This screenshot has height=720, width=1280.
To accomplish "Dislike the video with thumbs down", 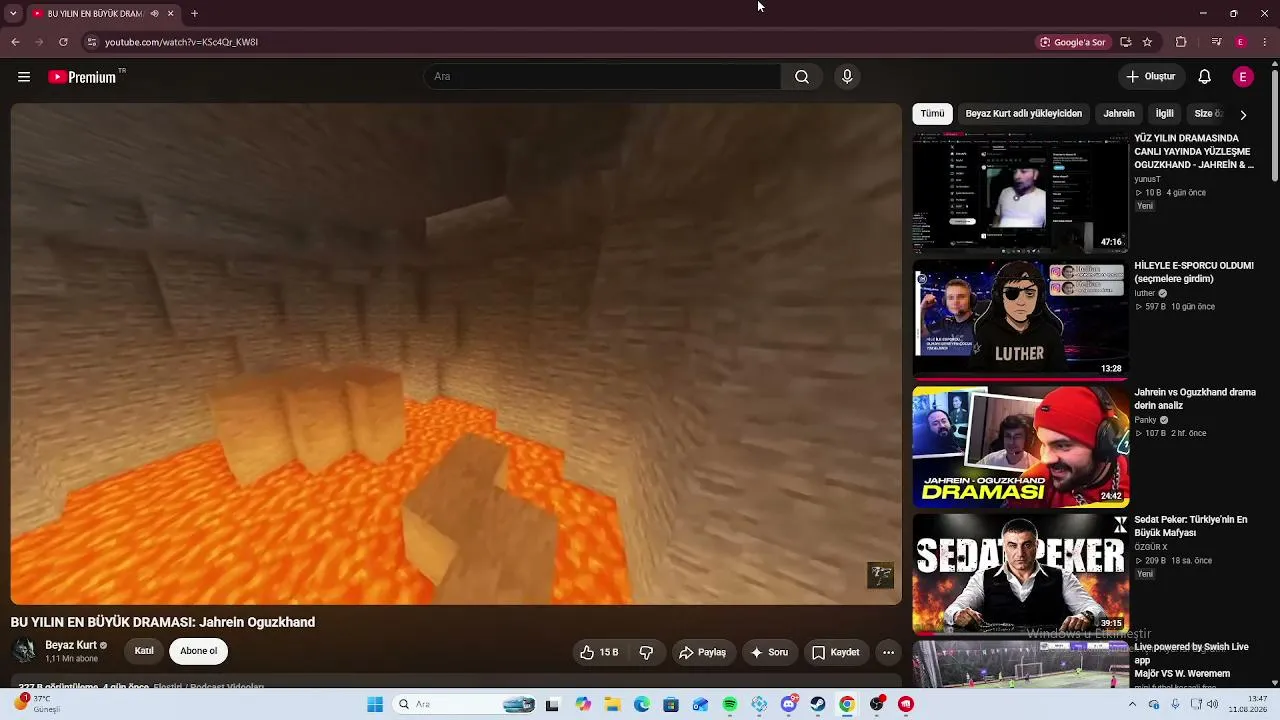I will click(646, 652).
